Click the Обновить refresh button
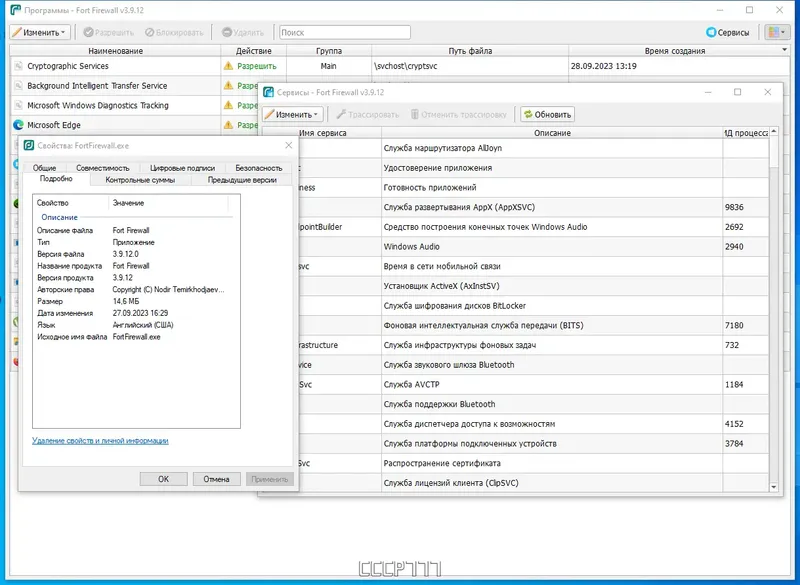800x585 pixels. click(x=547, y=114)
